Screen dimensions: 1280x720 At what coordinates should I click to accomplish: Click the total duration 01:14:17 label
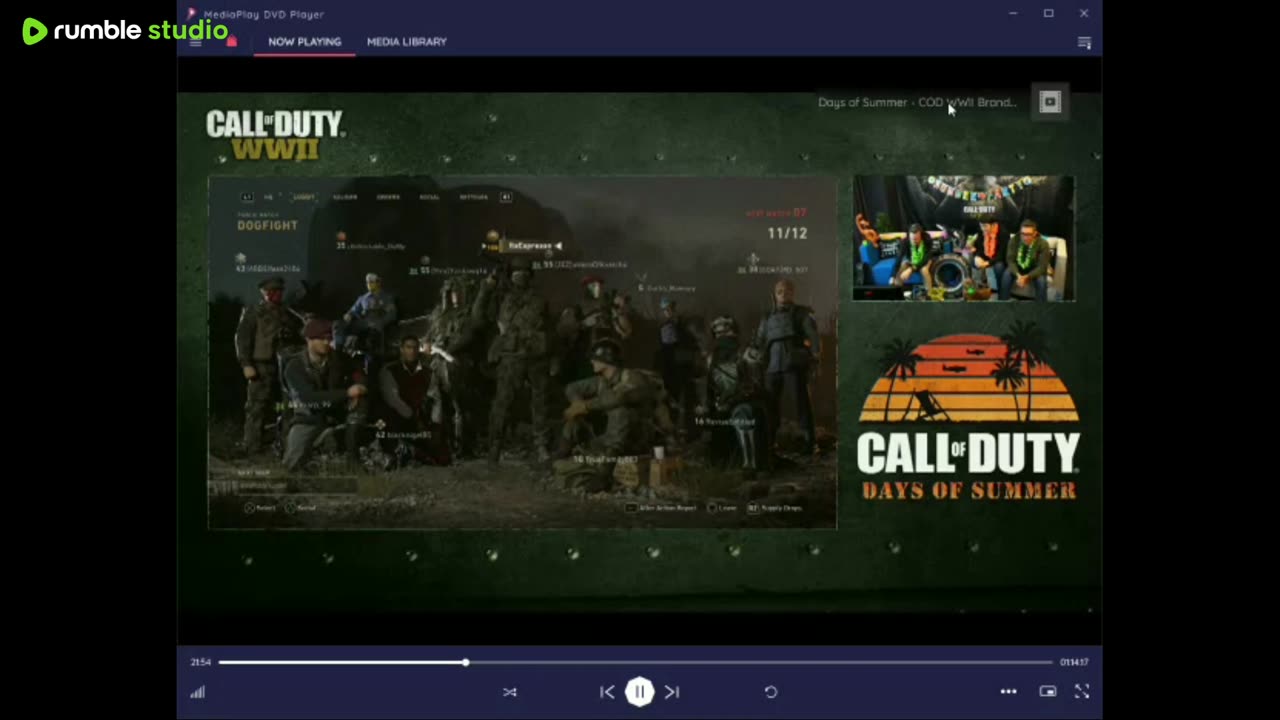click(x=1075, y=662)
